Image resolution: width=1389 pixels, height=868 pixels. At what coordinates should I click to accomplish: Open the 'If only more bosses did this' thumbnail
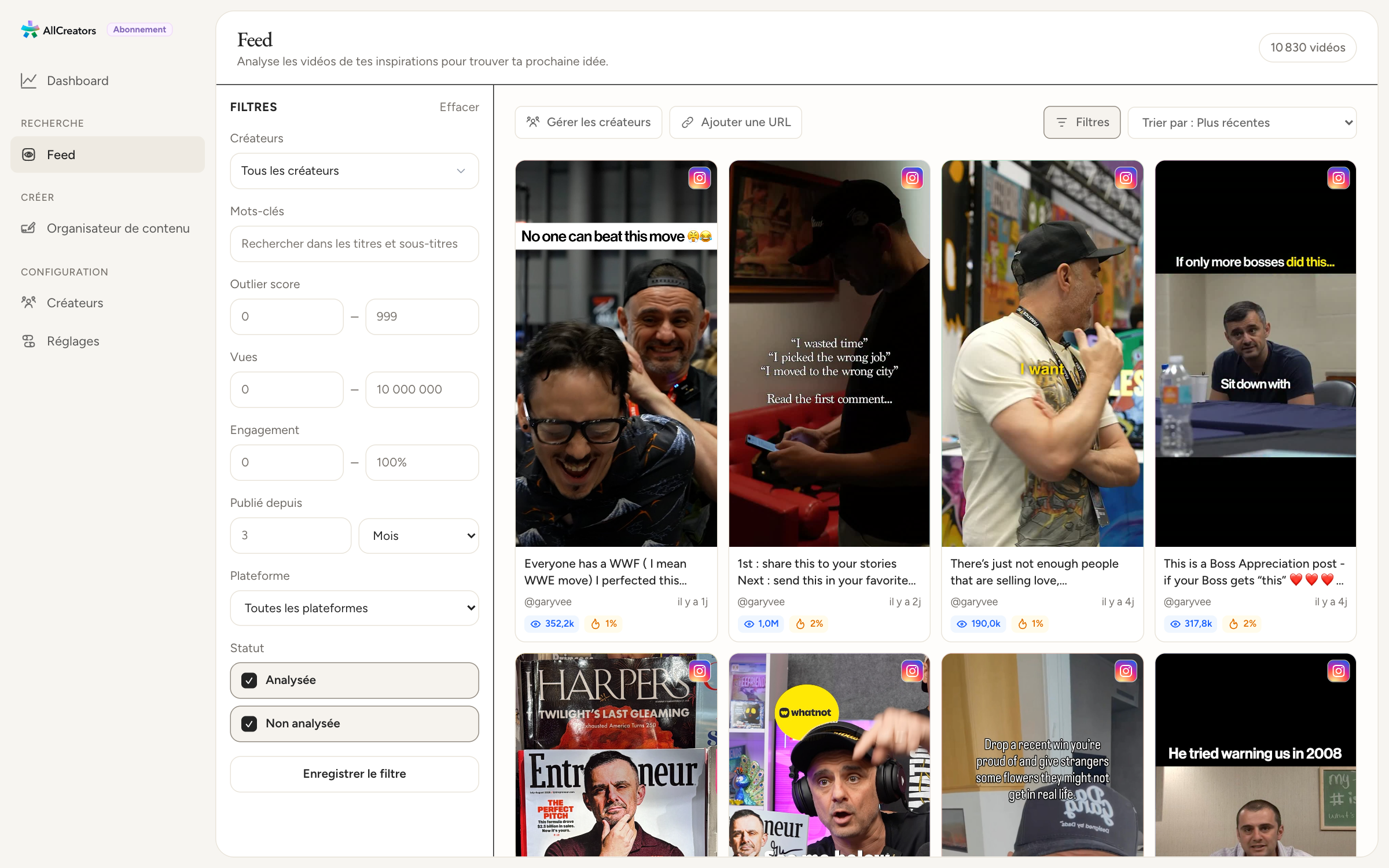[1255, 354]
